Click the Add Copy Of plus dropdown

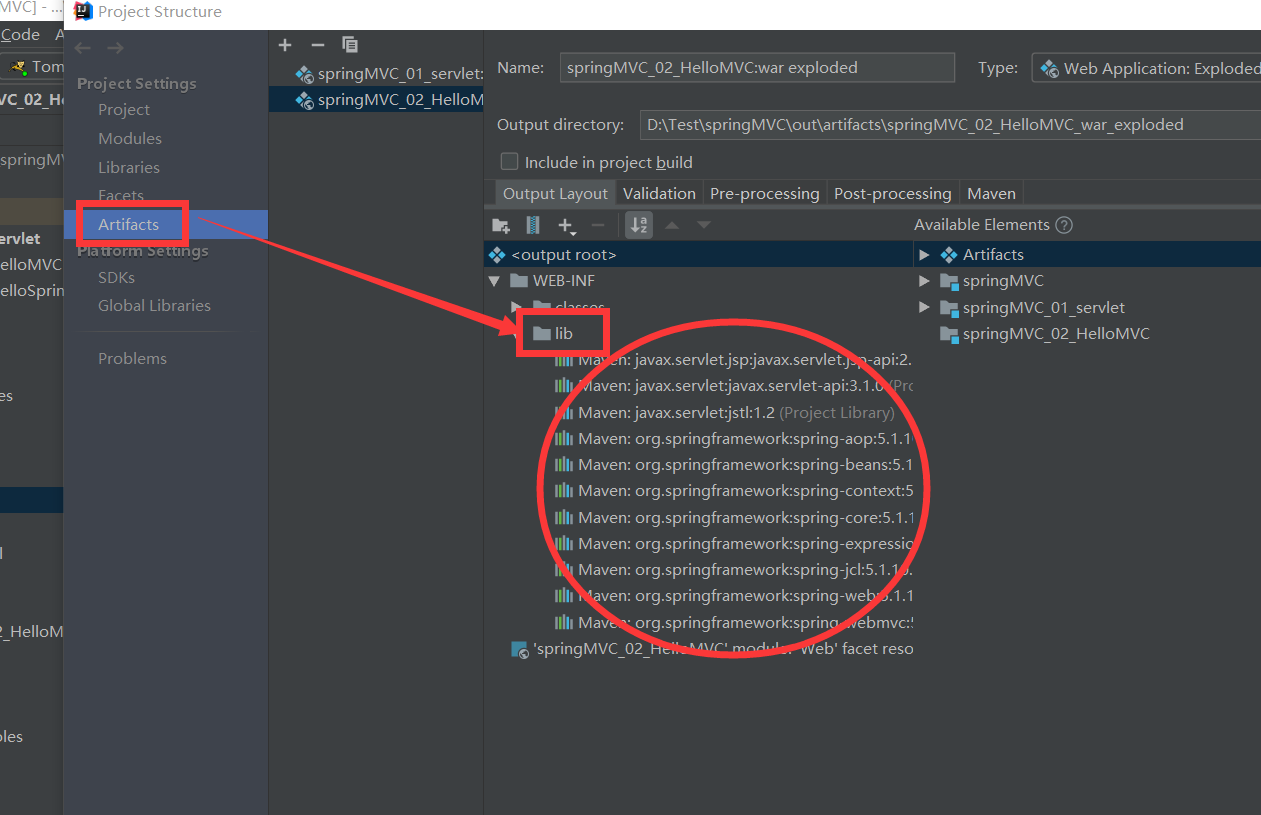(x=566, y=226)
